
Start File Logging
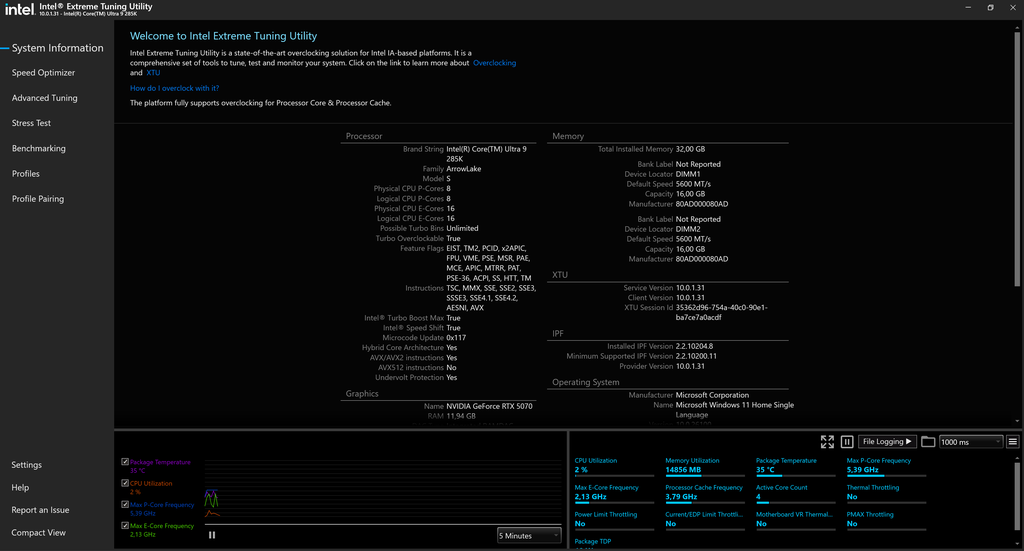[x=887, y=442]
